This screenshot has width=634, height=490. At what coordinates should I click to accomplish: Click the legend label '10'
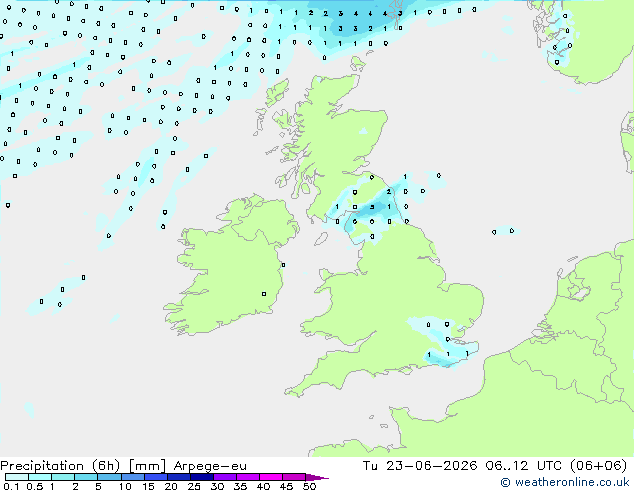point(125,486)
